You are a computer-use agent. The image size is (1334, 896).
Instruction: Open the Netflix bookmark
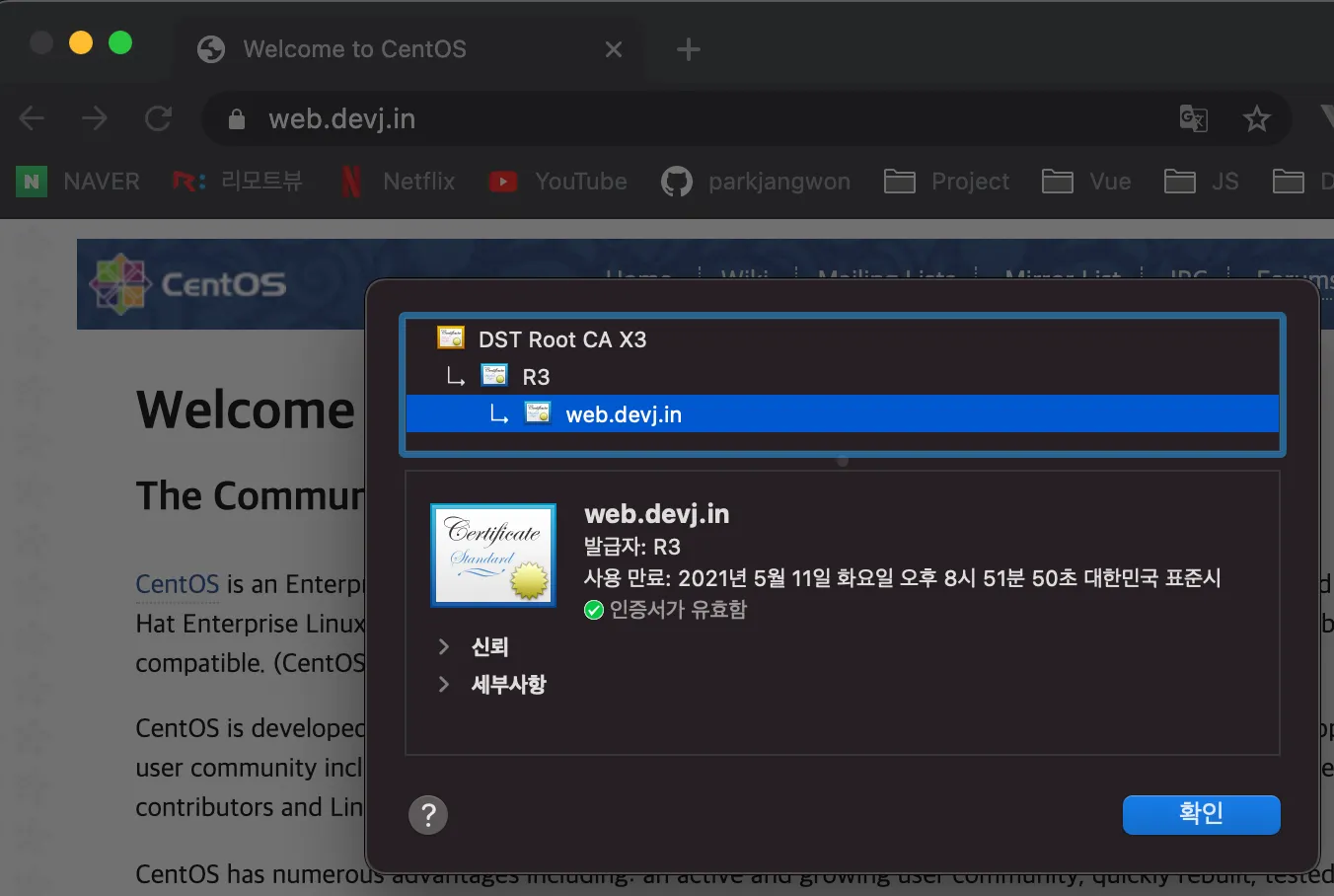tap(398, 182)
